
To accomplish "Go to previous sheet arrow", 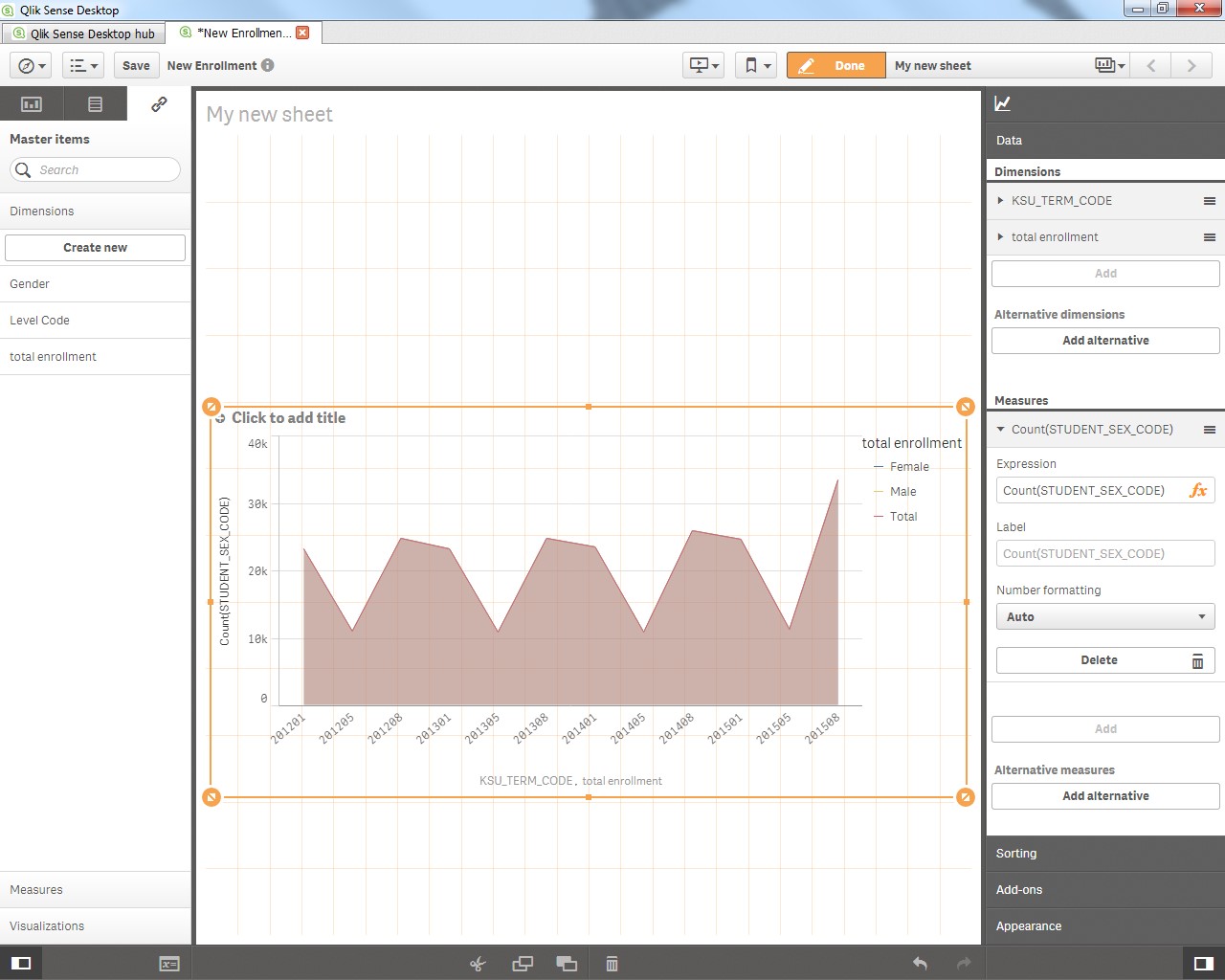I will (x=1152, y=66).
